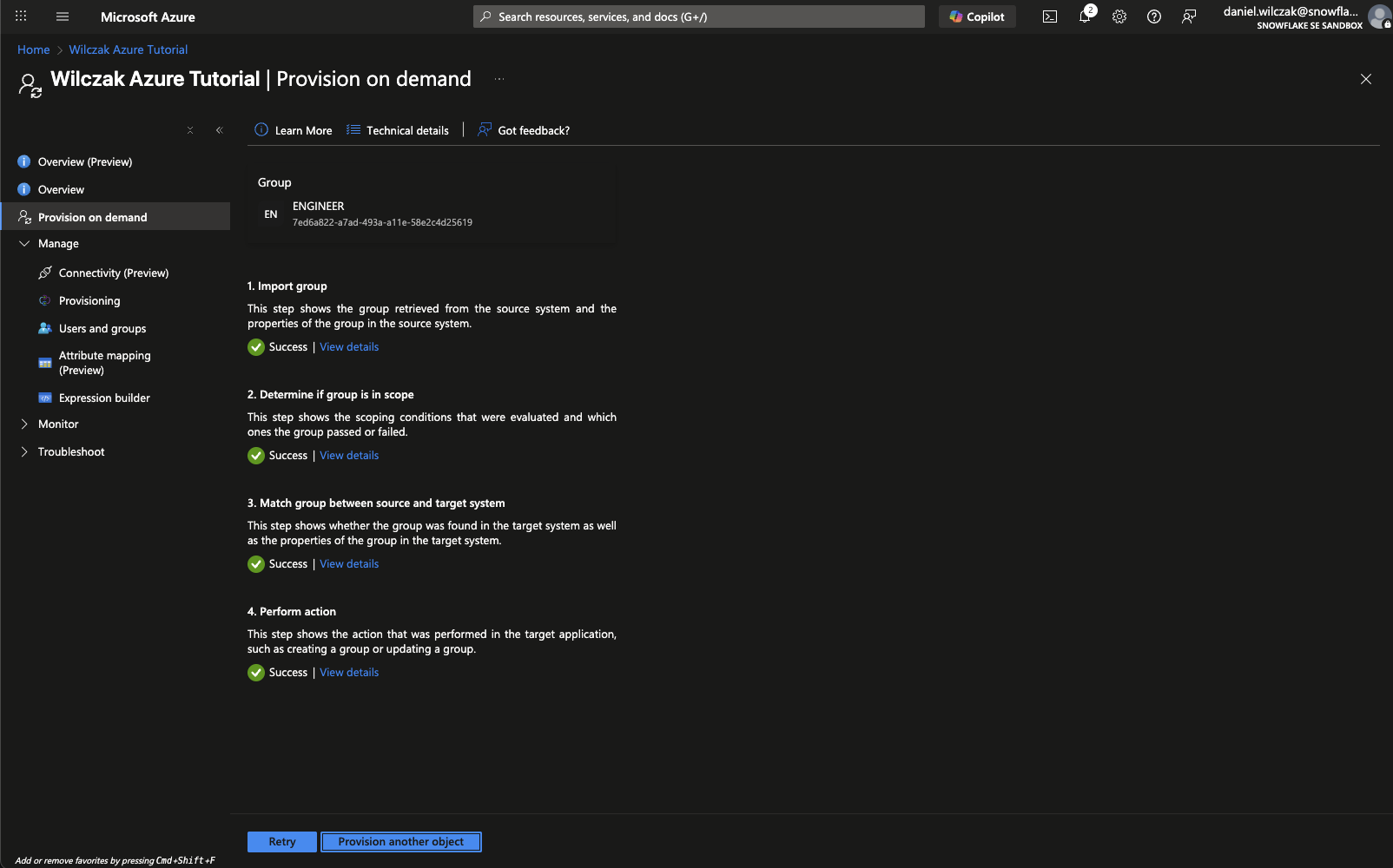Click the Azure search resources field

[x=698, y=16]
